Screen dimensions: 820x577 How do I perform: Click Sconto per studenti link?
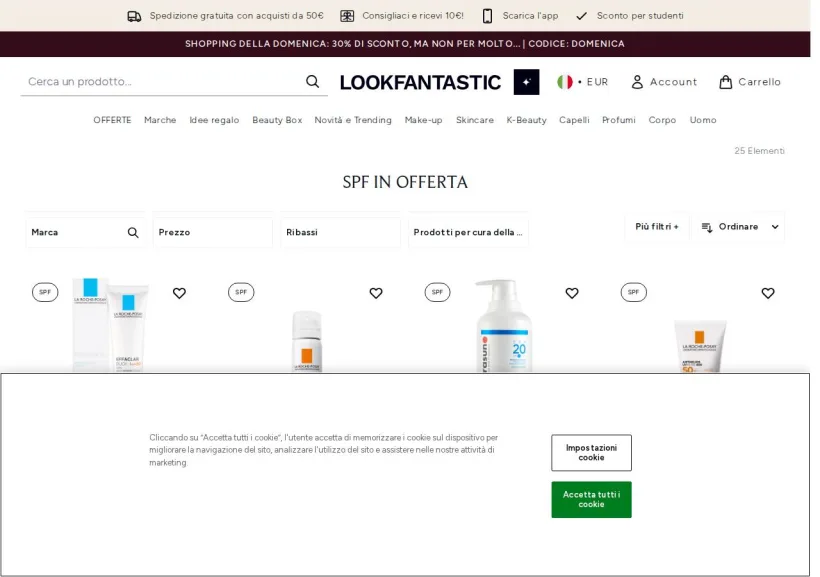point(640,16)
